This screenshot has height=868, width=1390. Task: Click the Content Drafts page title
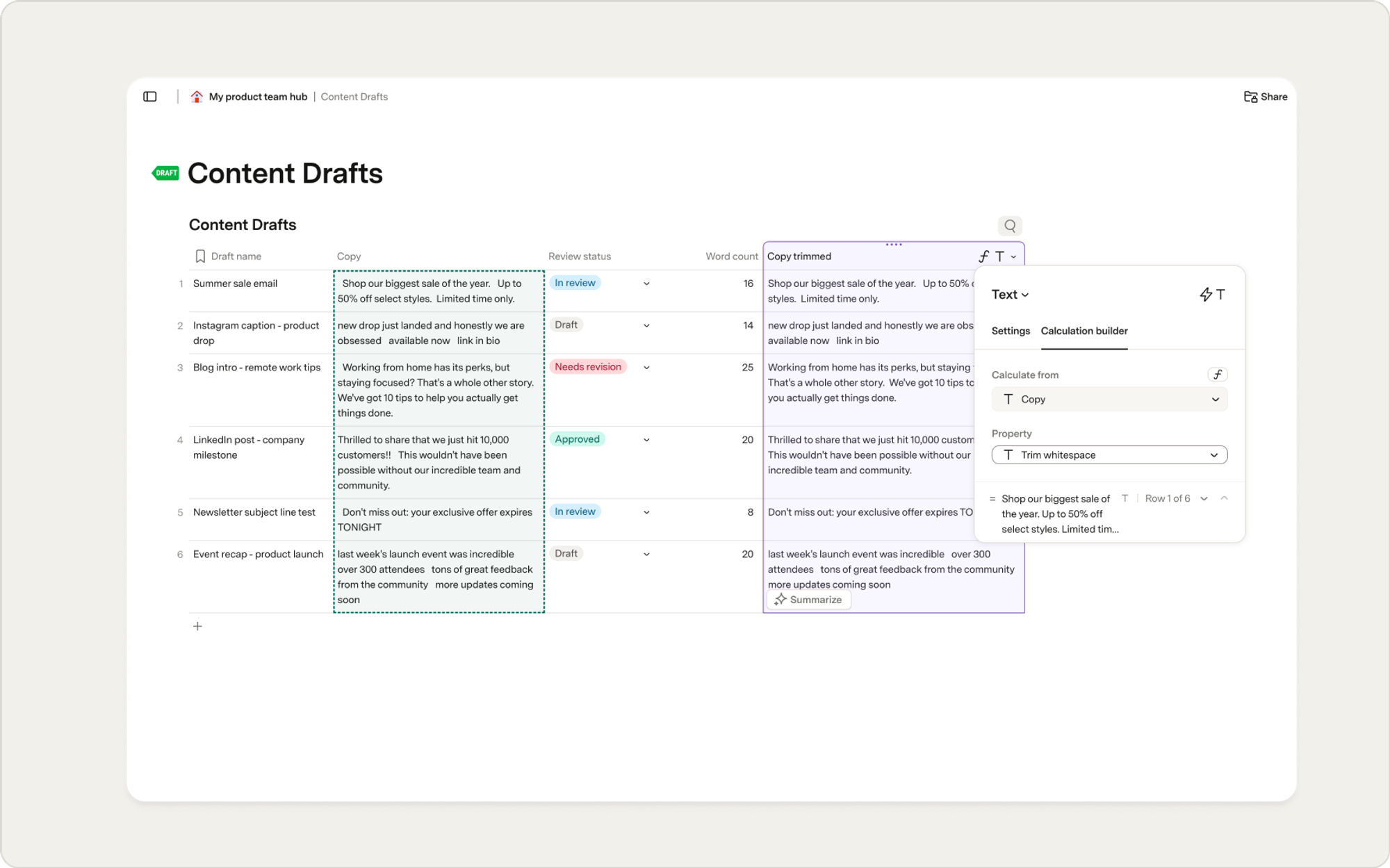click(x=285, y=173)
